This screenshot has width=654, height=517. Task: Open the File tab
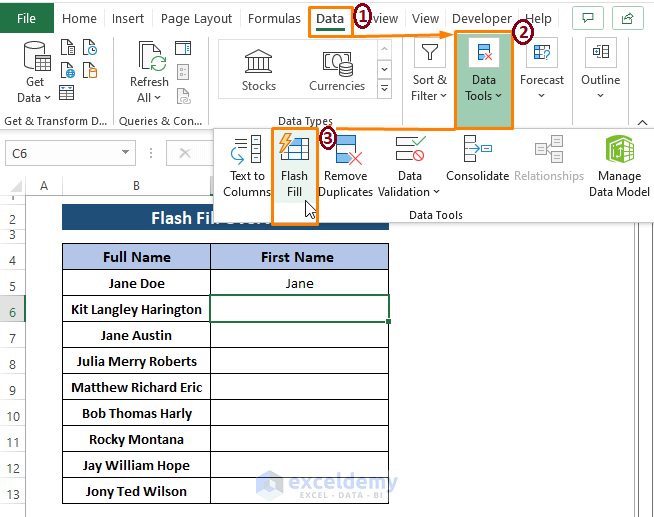(x=26, y=18)
